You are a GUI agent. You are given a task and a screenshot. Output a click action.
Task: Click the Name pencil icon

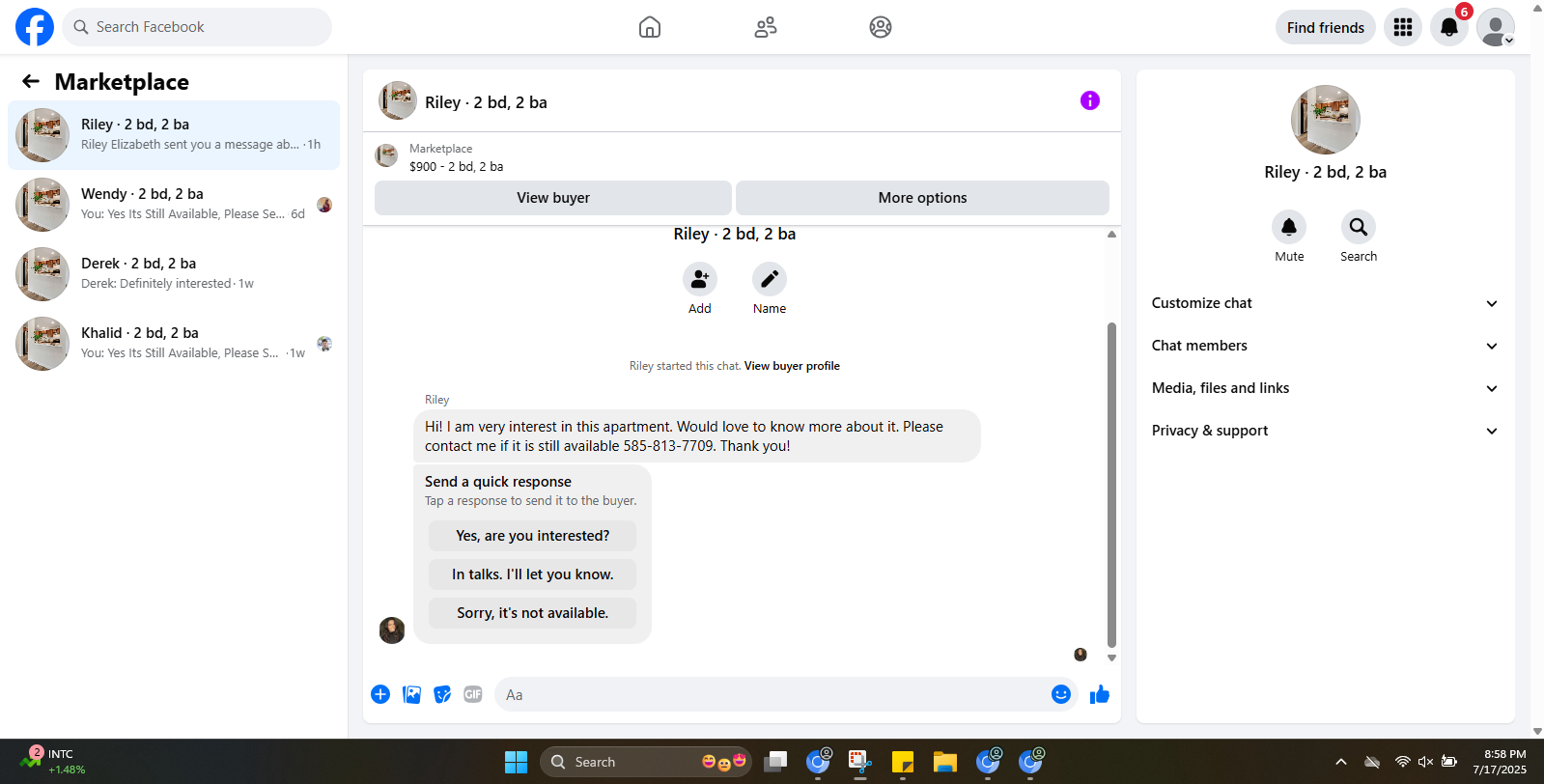pos(770,279)
